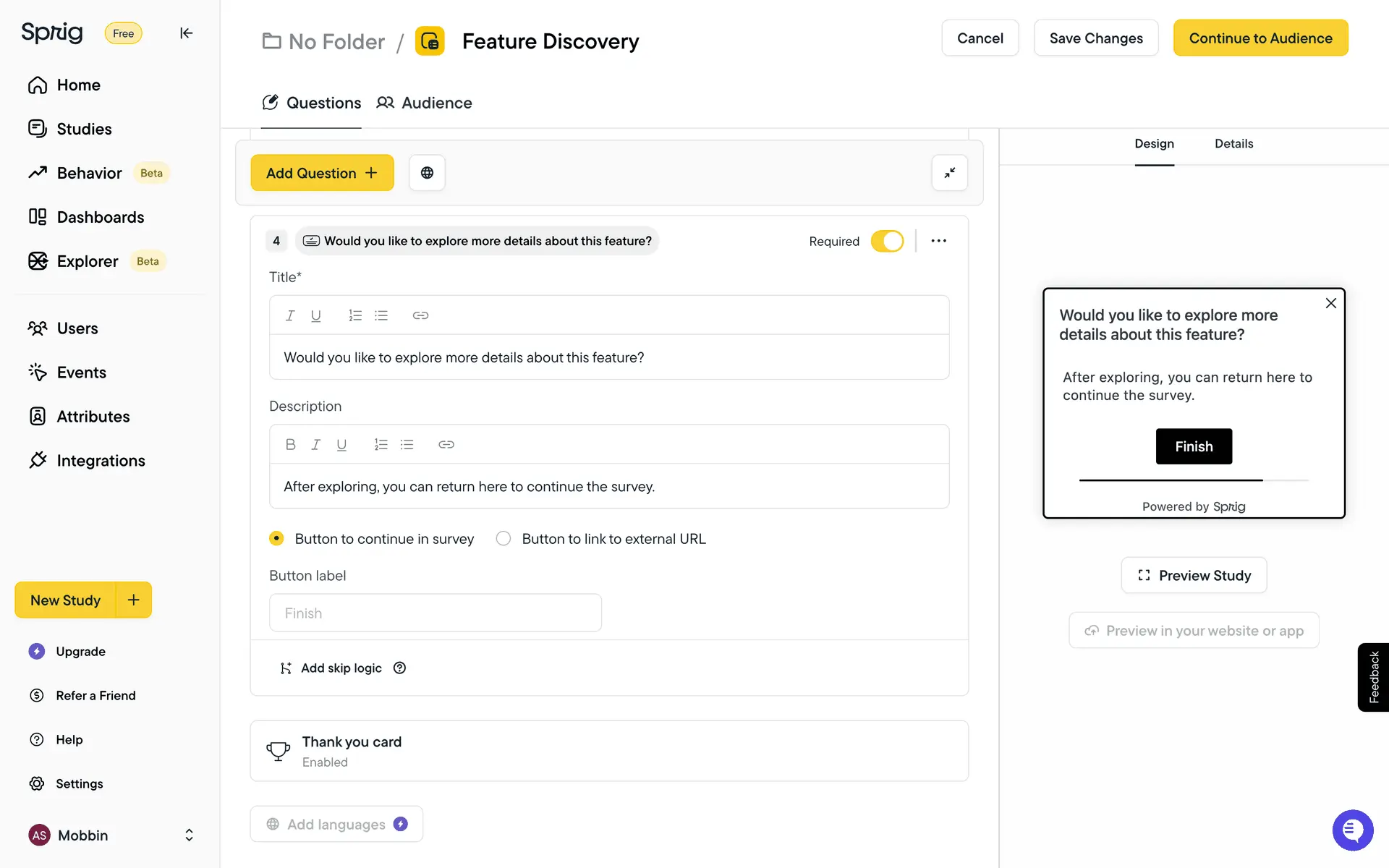Apply numbered list in Description toolbar
Screen dimensions: 1389x868
click(381, 445)
